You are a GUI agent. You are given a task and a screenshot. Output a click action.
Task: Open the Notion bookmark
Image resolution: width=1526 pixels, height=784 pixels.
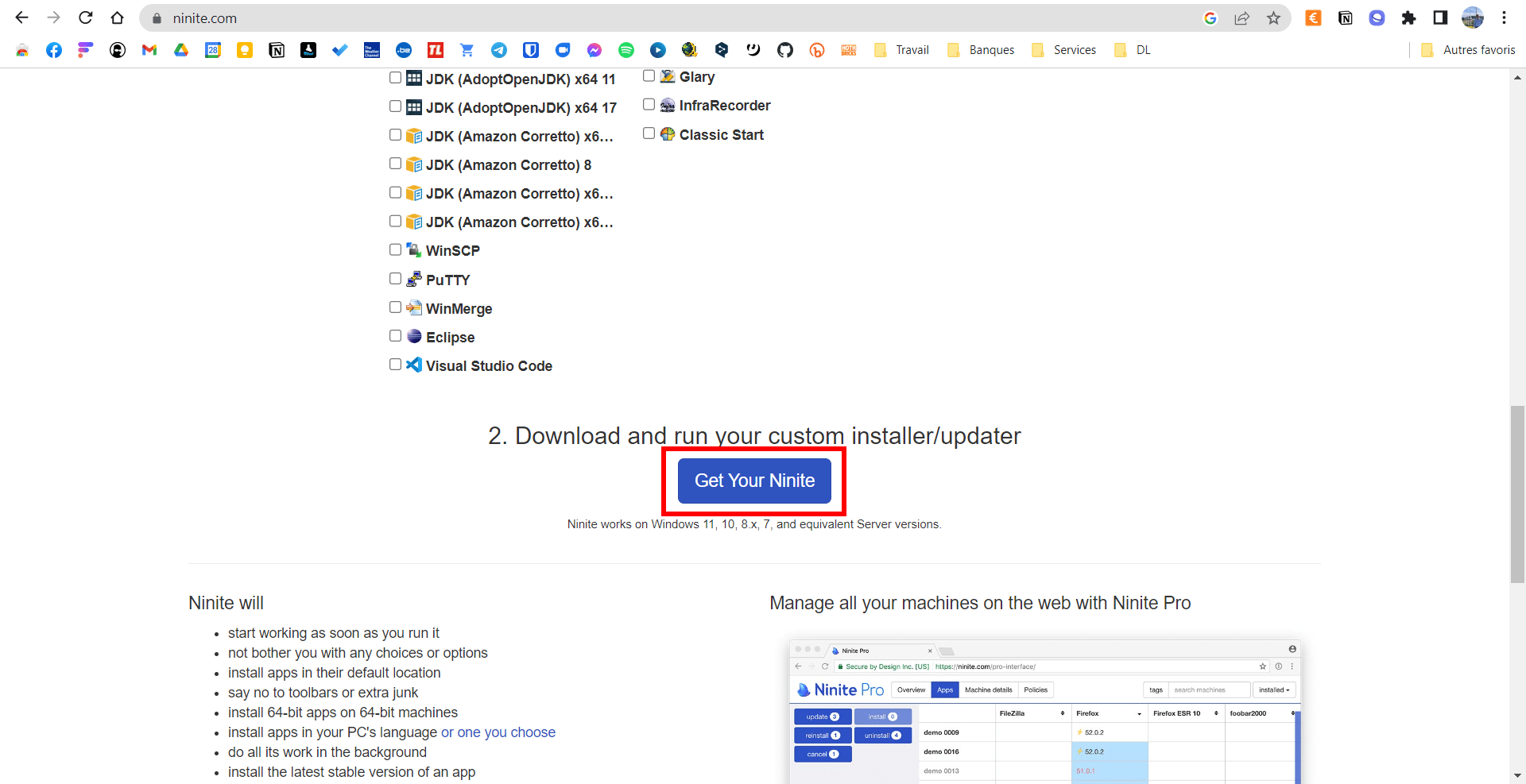pos(277,49)
